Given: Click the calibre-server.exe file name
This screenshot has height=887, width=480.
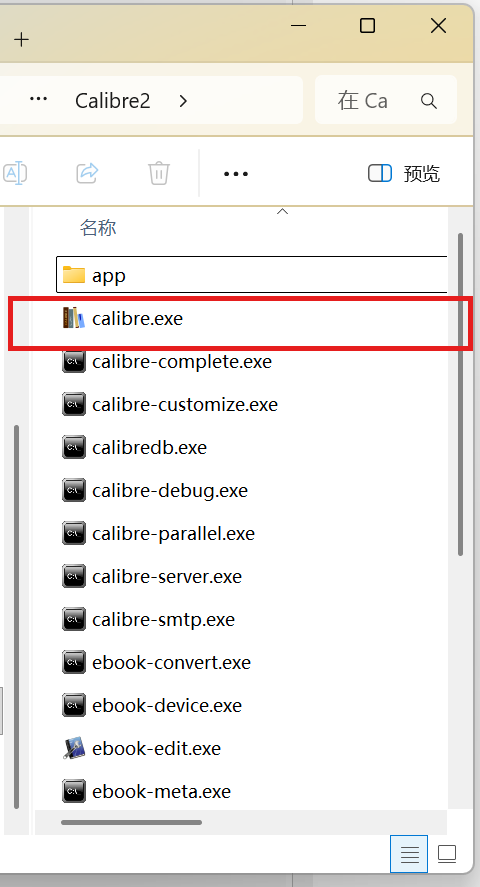Looking at the screenshot, I should coord(167,576).
